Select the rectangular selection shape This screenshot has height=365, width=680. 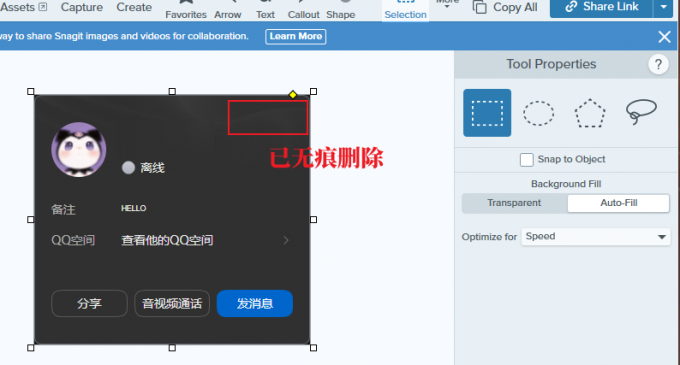pos(487,113)
